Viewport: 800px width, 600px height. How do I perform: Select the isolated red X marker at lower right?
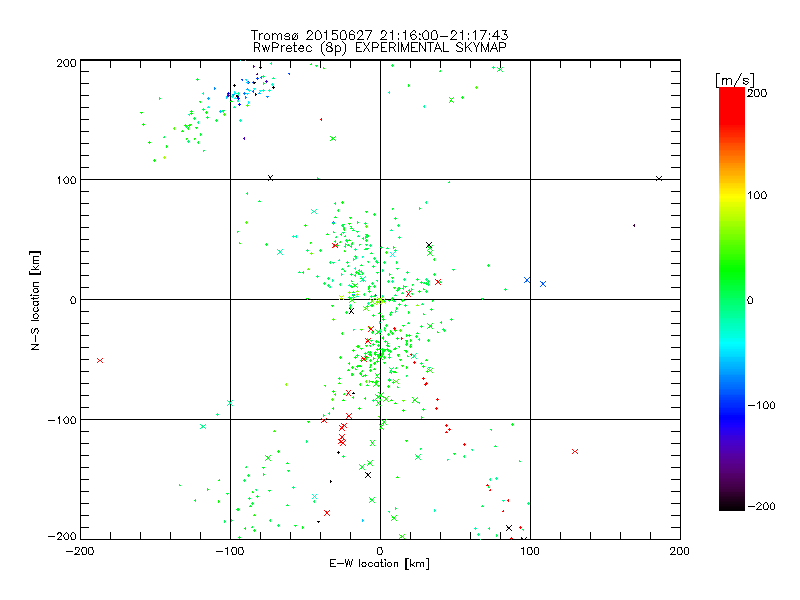[575, 451]
